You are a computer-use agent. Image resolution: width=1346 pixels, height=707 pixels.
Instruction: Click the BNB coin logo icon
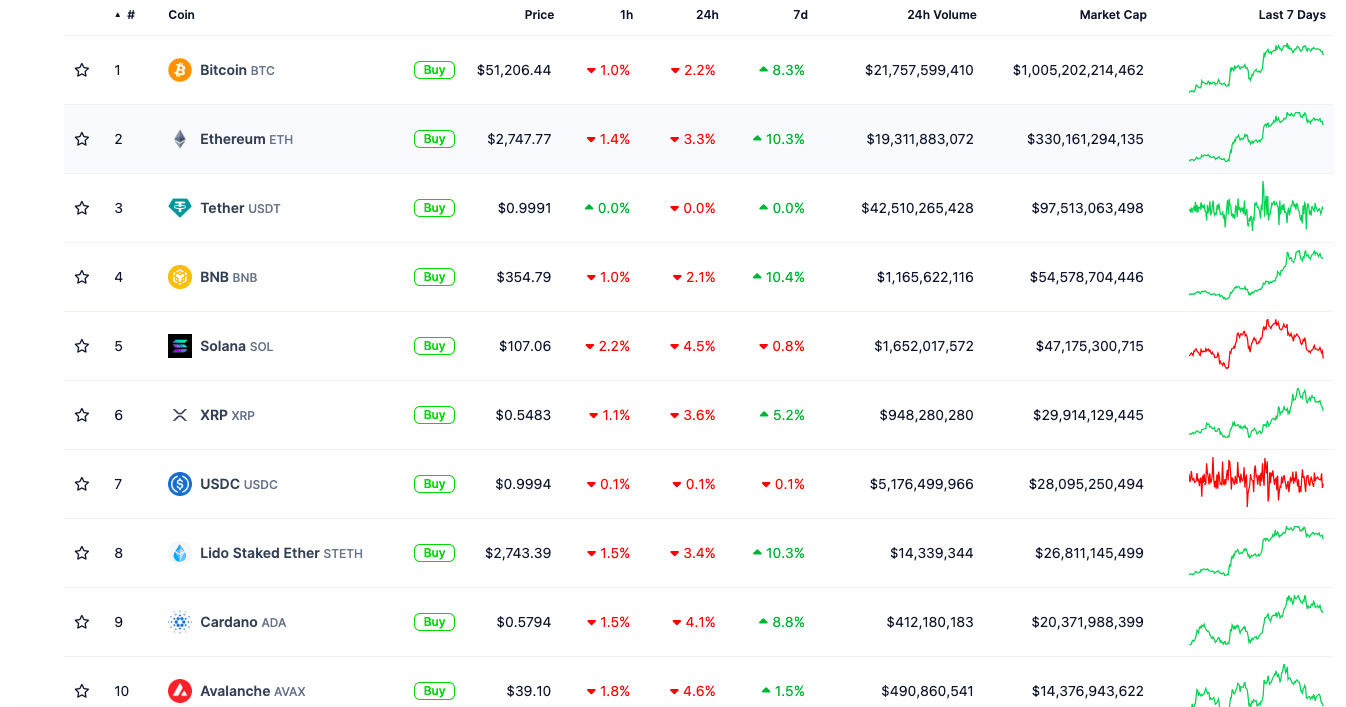pos(180,277)
